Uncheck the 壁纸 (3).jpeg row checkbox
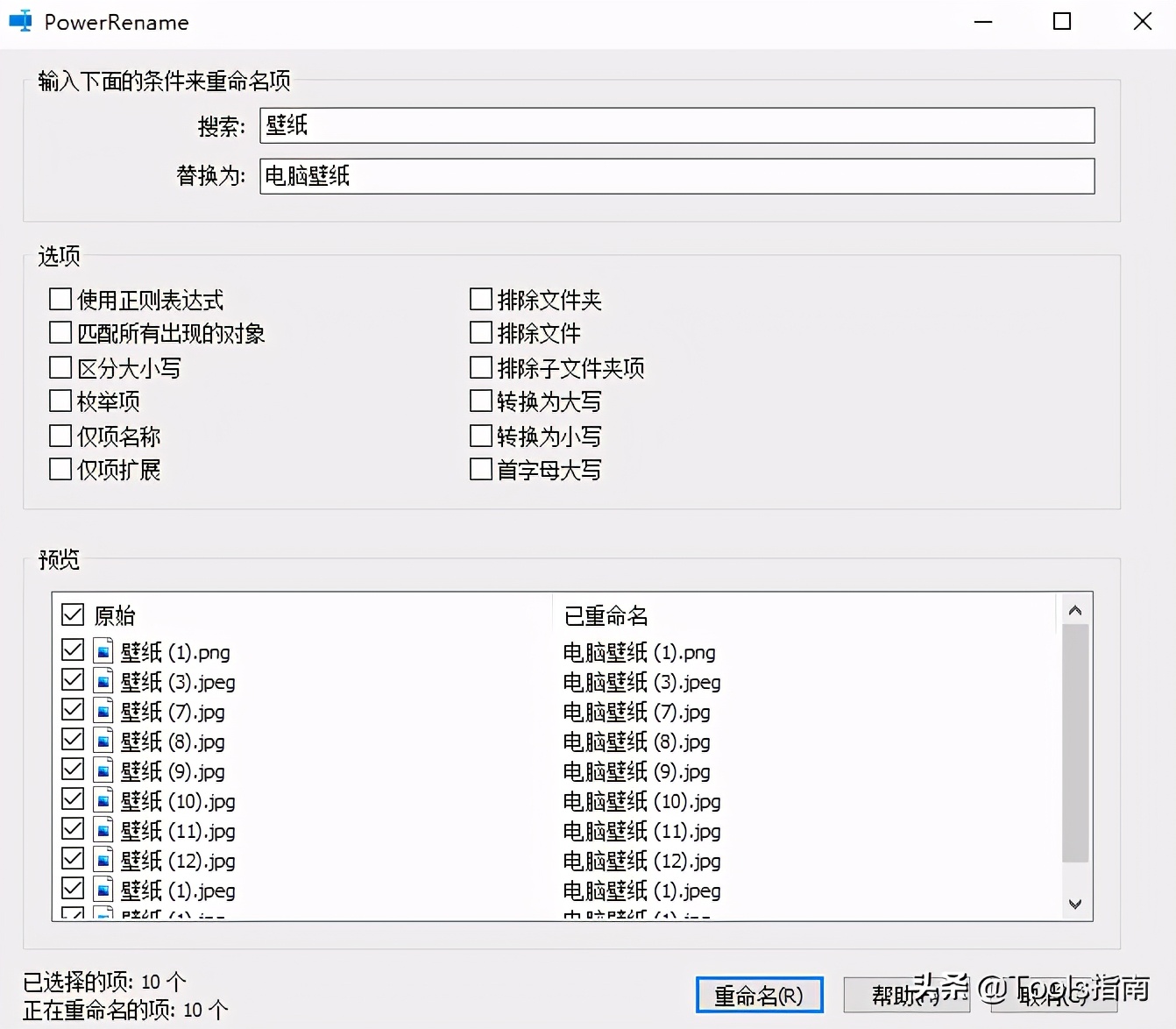The width and height of the screenshot is (1176, 1029). click(x=73, y=680)
